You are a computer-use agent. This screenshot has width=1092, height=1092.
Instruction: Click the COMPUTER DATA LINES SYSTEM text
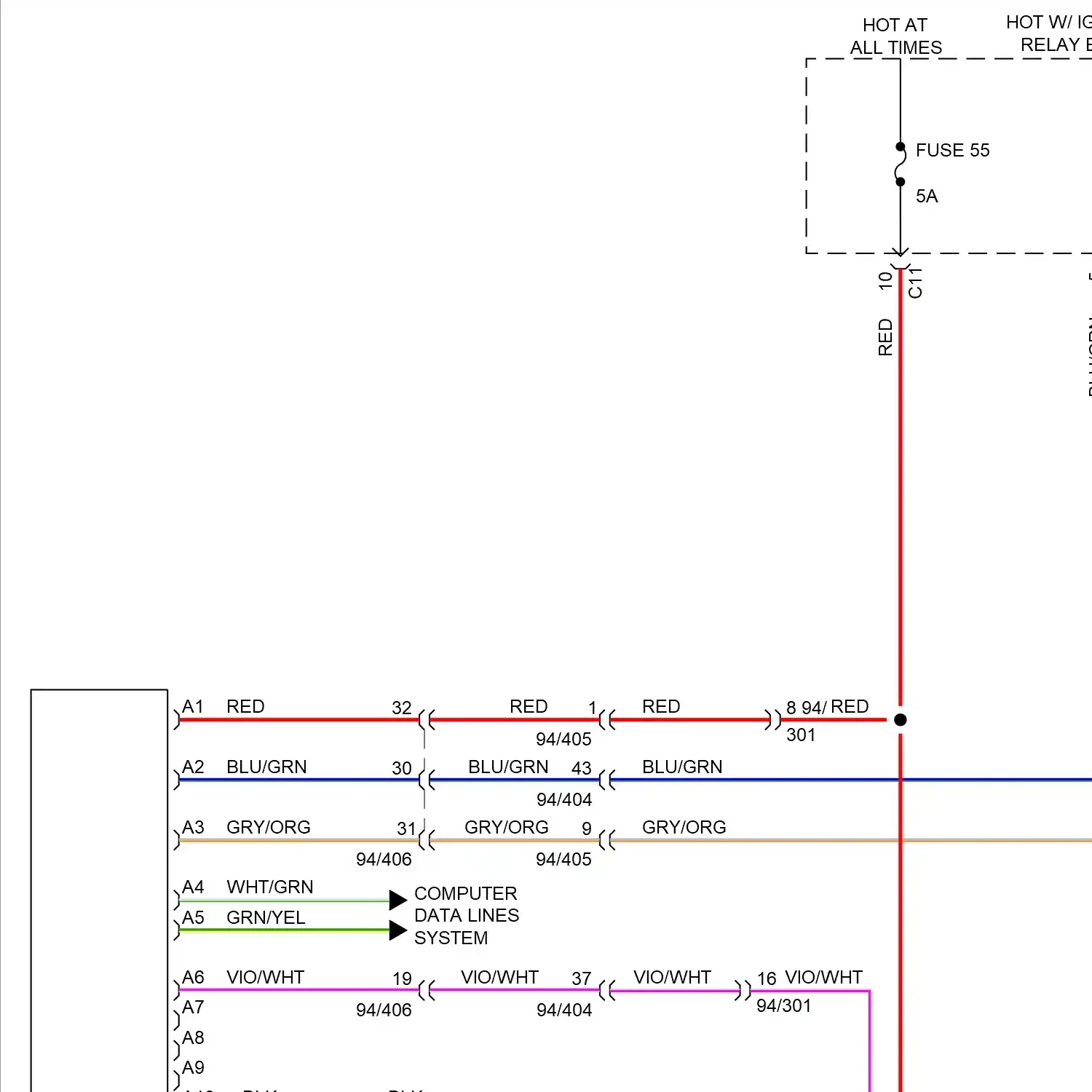coord(467,916)
